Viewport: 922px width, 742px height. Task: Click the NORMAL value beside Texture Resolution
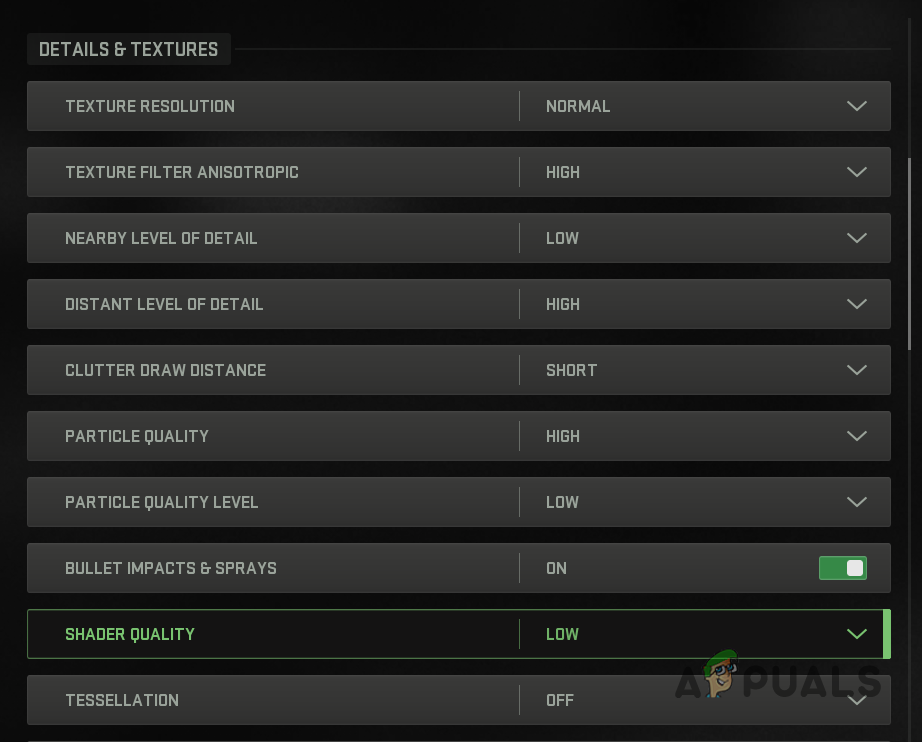point(578,106)
